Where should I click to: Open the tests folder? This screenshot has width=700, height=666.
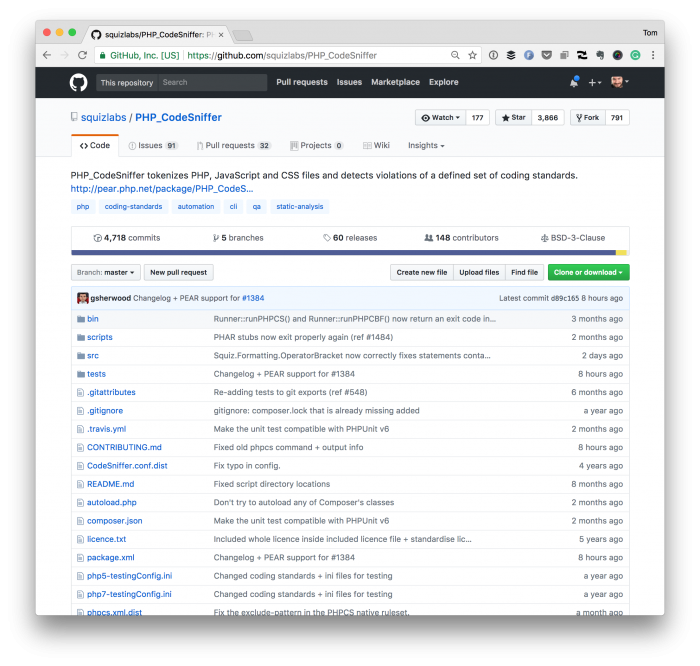pos(96,374)
